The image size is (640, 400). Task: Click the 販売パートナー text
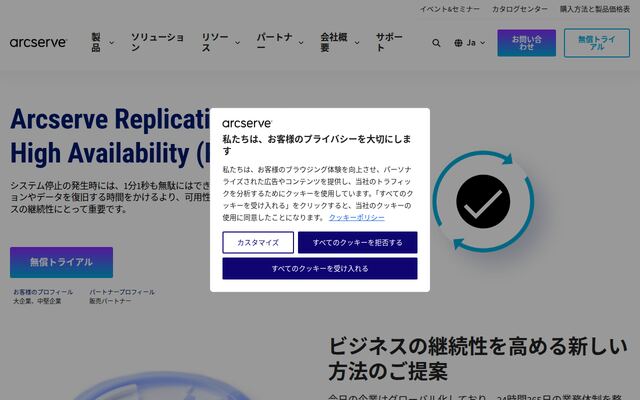(x=110, y=301)
